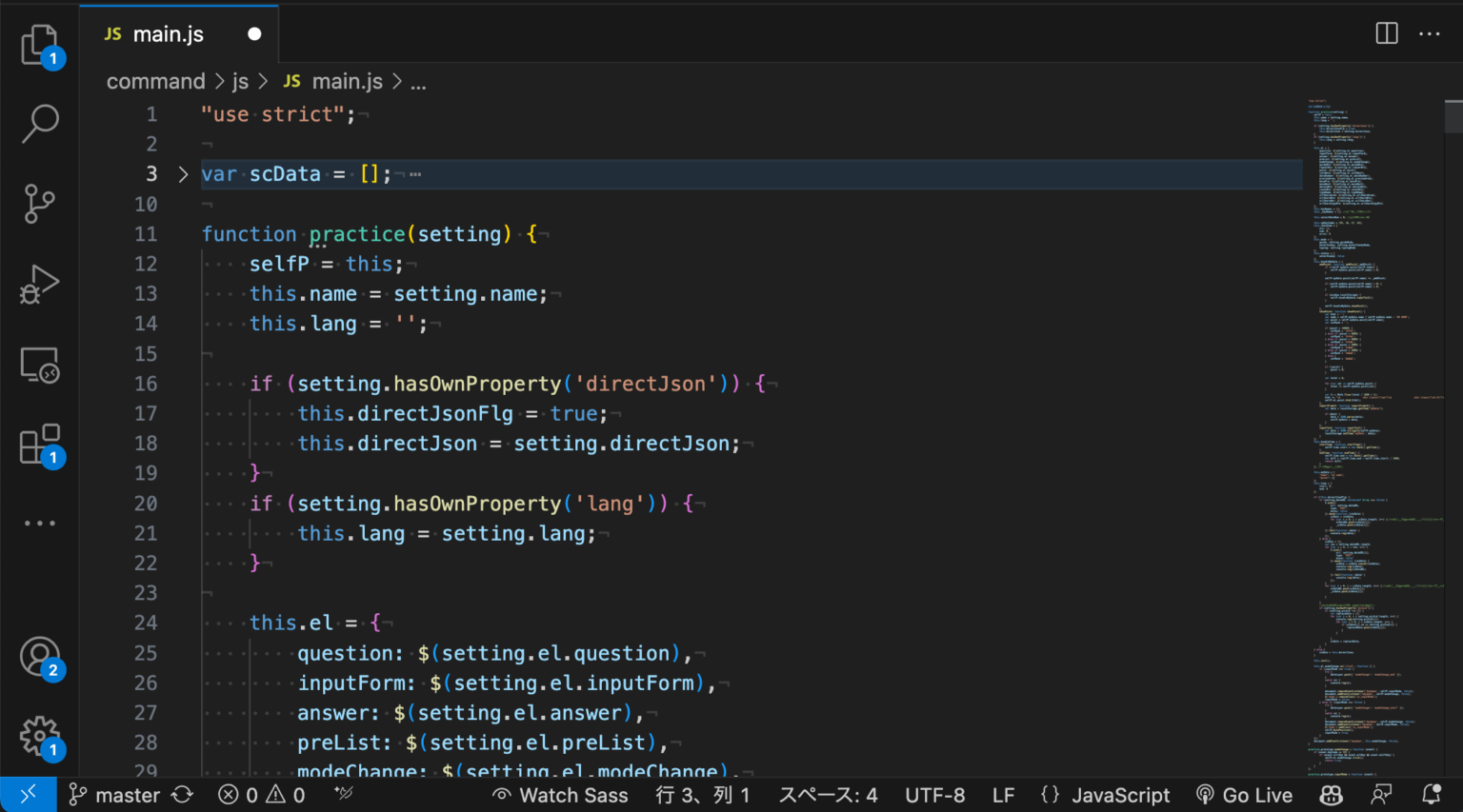The width and height of the screenshot is (1463, 812).
Task: Open the Run and Debug panel
Action: coord(40,284)
